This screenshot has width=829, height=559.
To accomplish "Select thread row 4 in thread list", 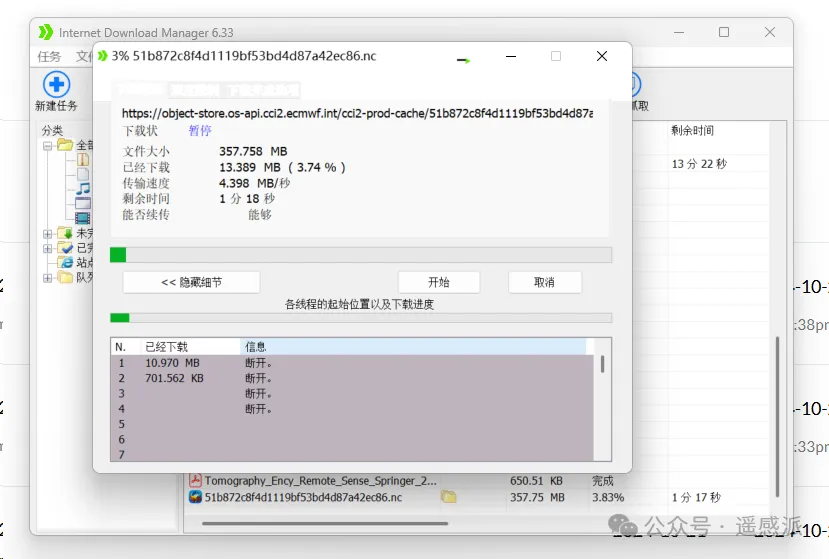I will (352, 409).
